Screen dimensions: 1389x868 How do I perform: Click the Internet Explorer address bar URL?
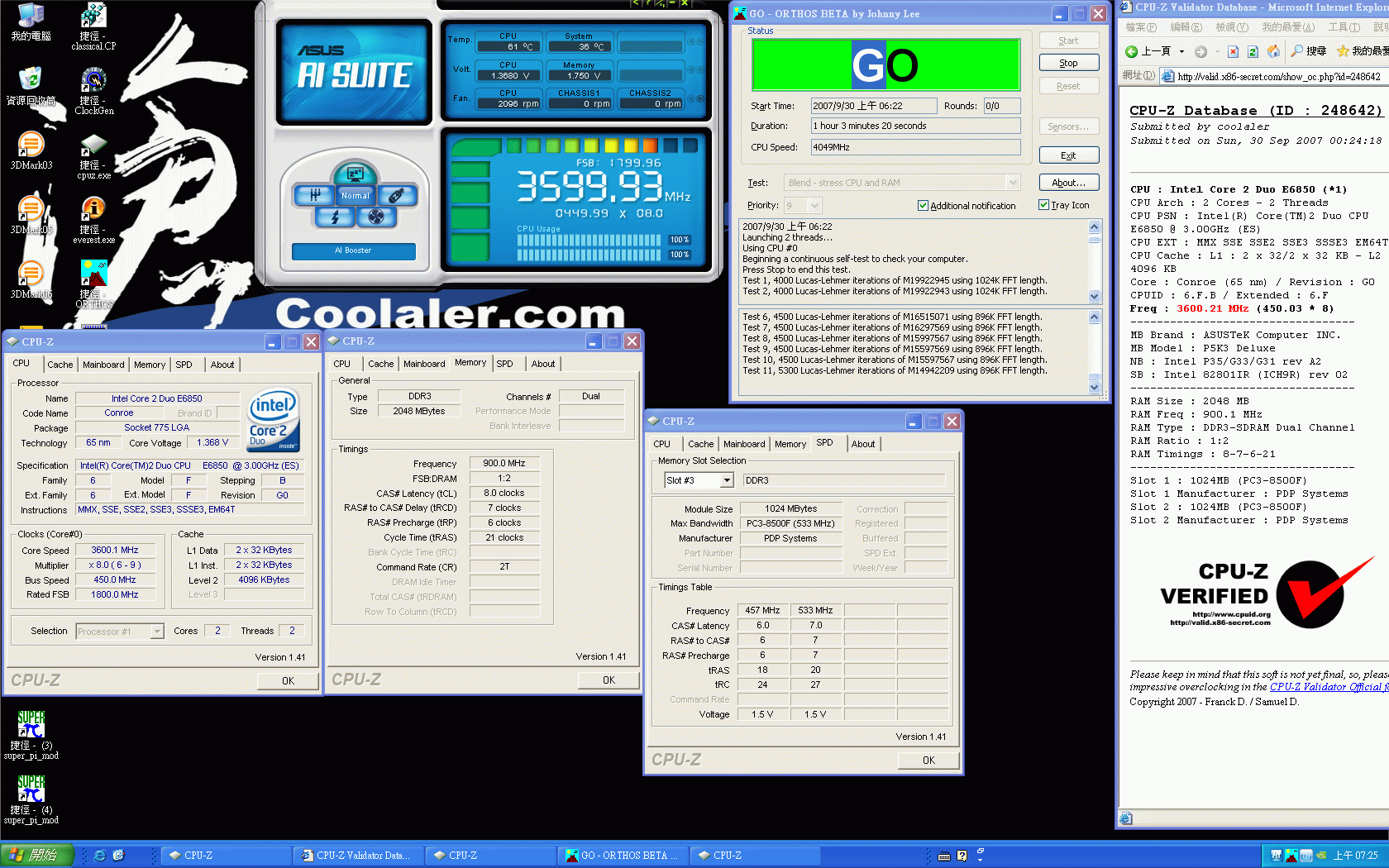pos(1278,76)
